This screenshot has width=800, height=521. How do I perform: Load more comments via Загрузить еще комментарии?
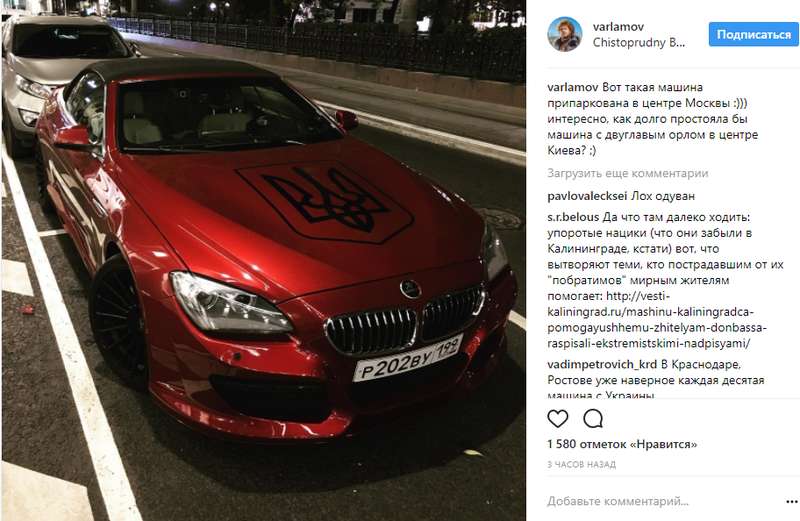click(x=628, y=173)
